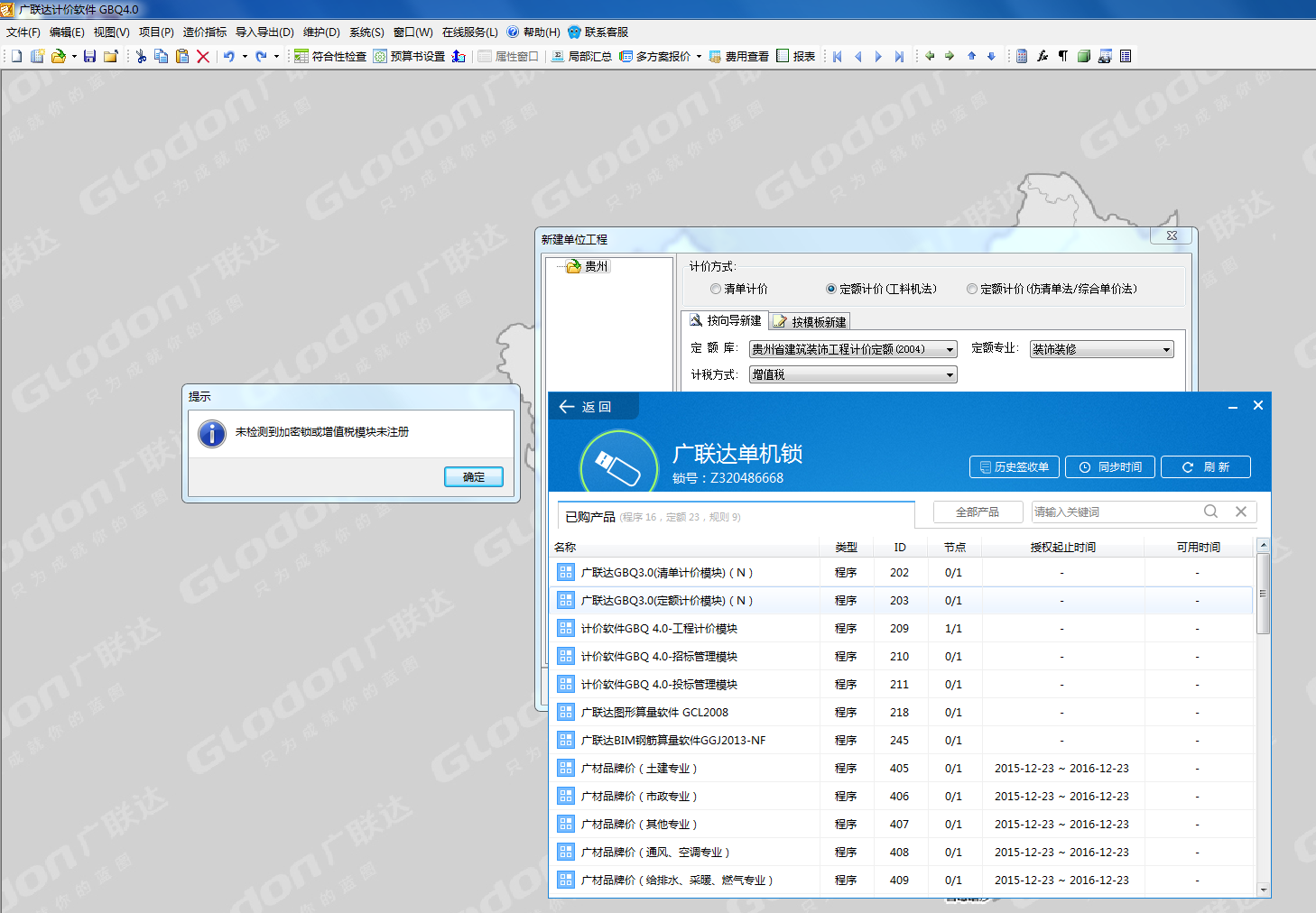The image size is (1316, 913).
Task: Click the 刷新 button
Action: [1206, 466]
